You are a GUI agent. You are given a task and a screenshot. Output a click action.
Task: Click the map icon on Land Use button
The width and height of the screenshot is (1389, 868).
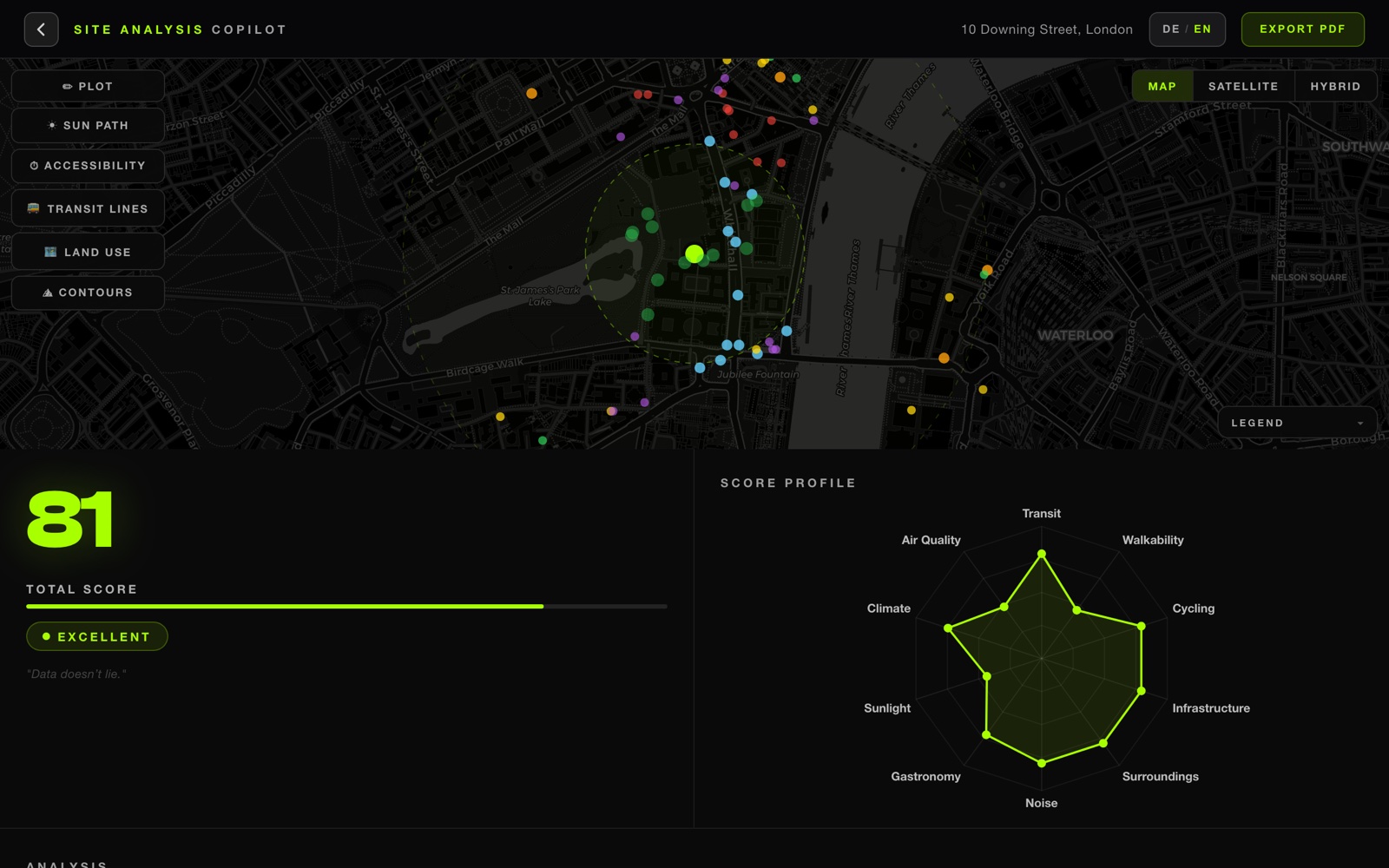point(50,252)
